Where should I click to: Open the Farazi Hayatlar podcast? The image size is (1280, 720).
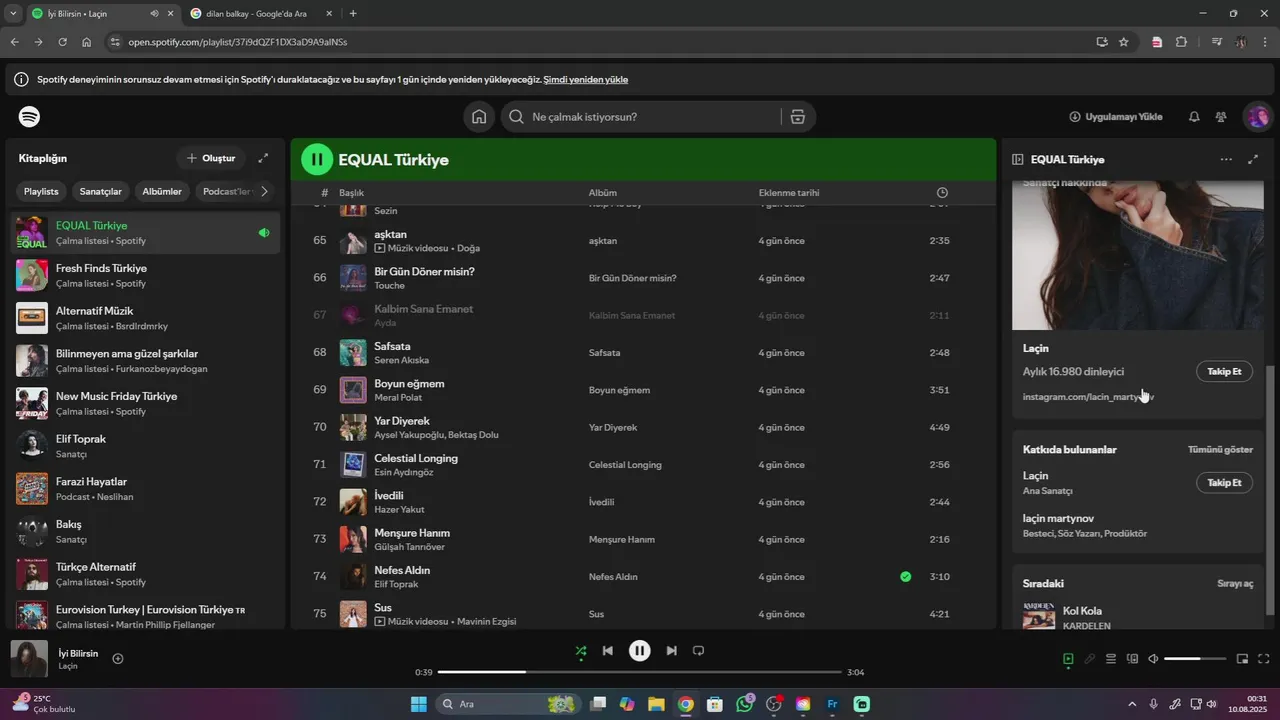(x=146, y=489)
